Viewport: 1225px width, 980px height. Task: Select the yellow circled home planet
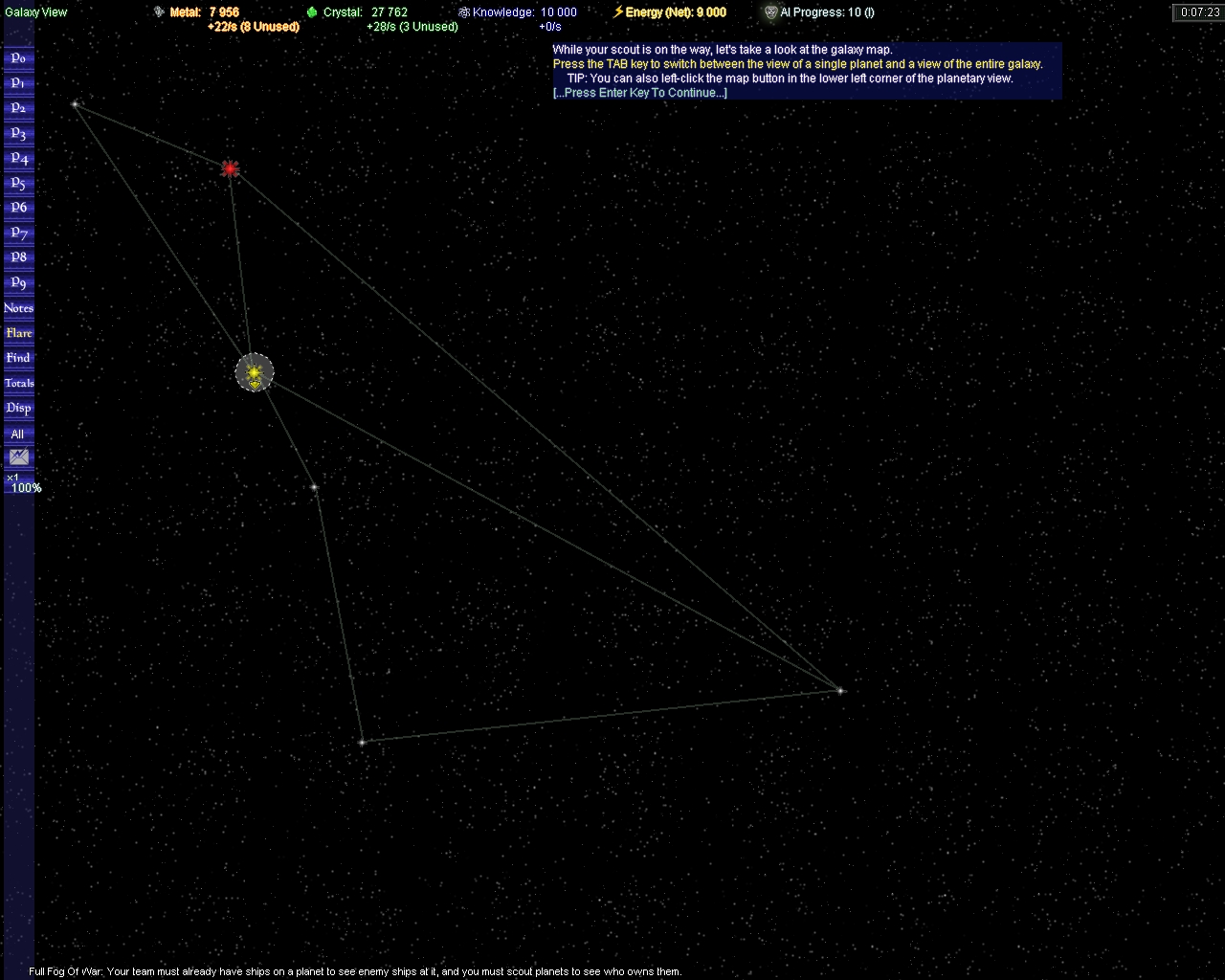pyautogui.click(x=255, y=372)
